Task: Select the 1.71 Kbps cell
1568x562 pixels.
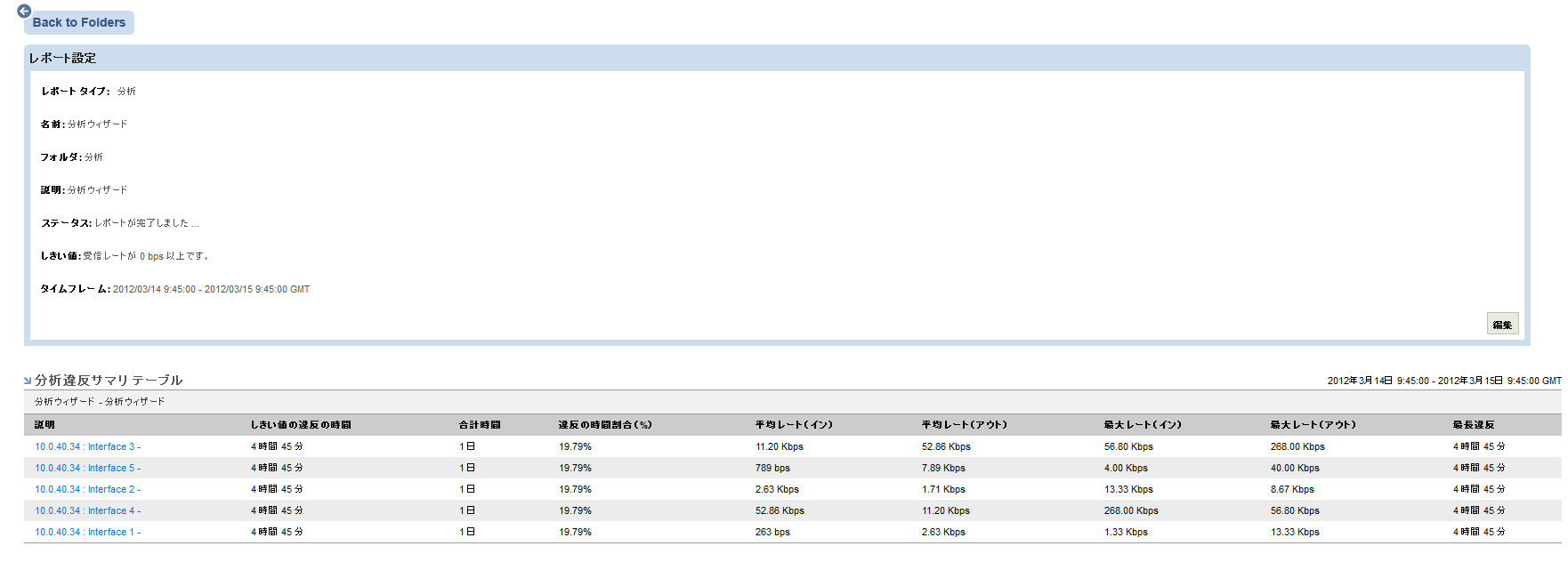Action: [943, 489]
